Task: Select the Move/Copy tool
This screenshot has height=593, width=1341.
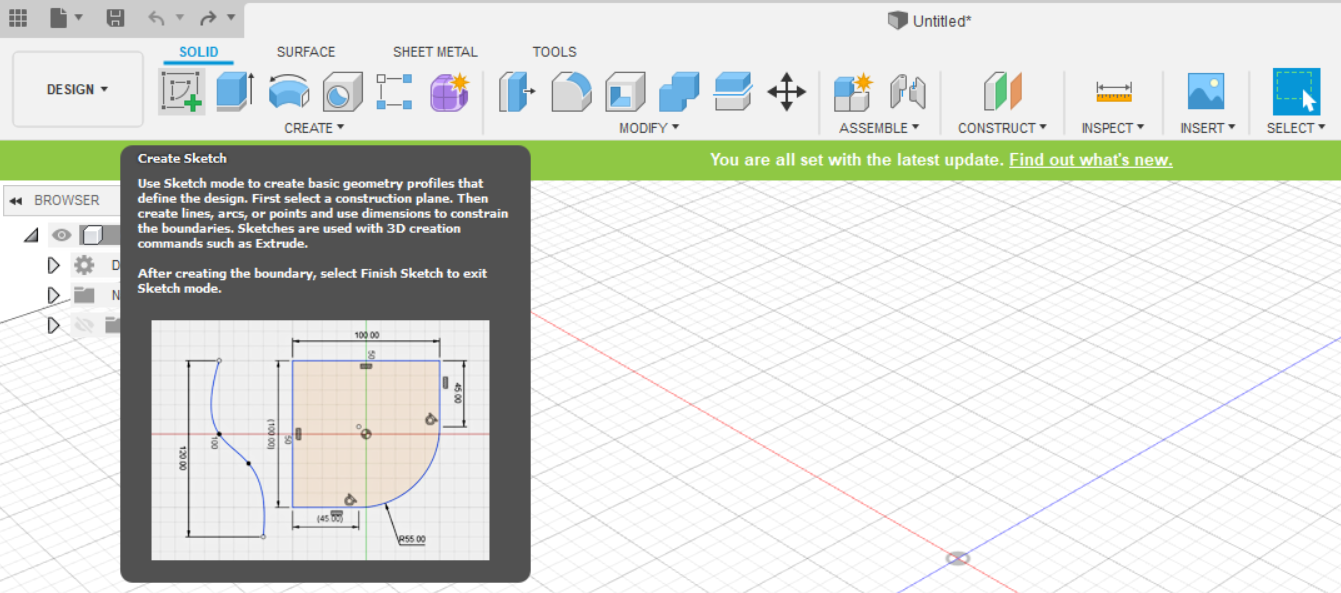Action: pos(787,91)
